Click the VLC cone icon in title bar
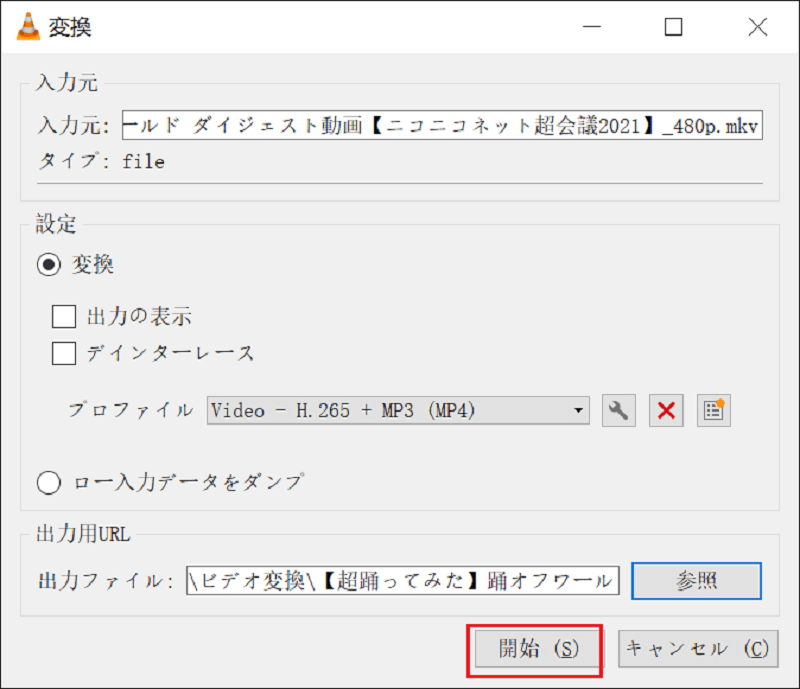800x689 pixels. pyautogui.click(x=28, y=27)
